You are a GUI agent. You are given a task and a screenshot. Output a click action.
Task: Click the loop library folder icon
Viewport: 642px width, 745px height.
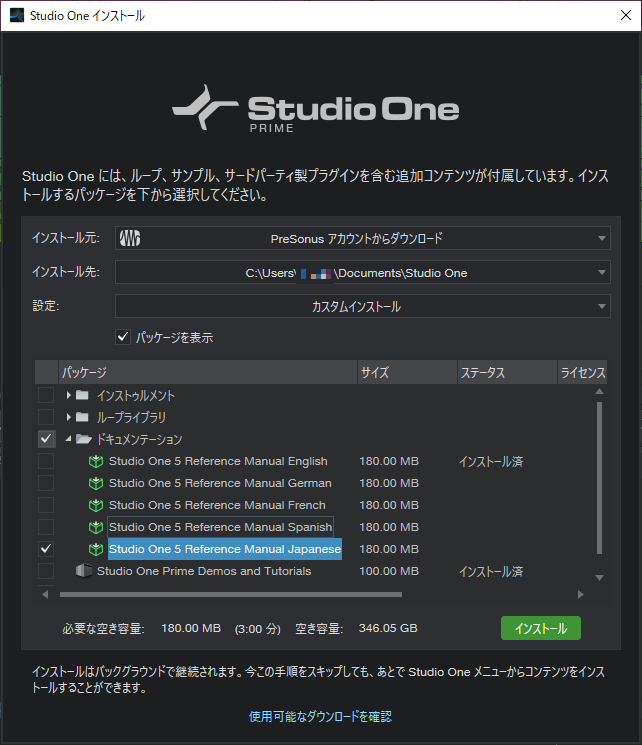click(82, 417)
